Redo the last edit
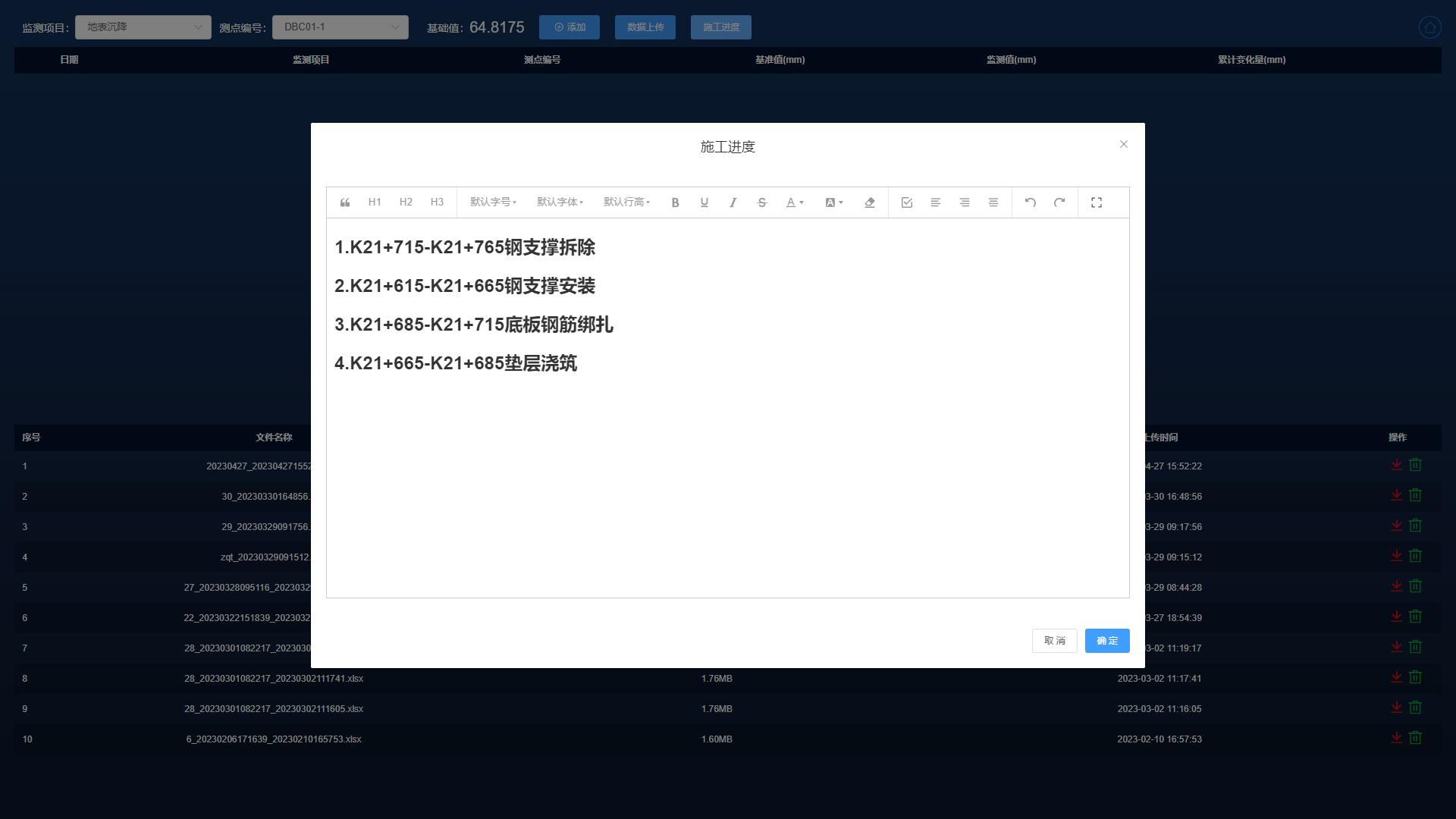 (1059, 202)
